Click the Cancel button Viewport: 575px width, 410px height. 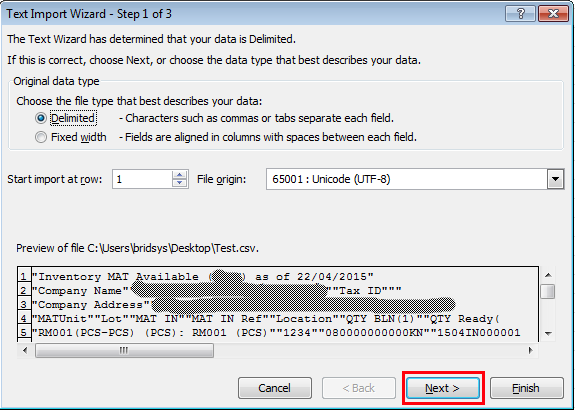coord(275,388)
